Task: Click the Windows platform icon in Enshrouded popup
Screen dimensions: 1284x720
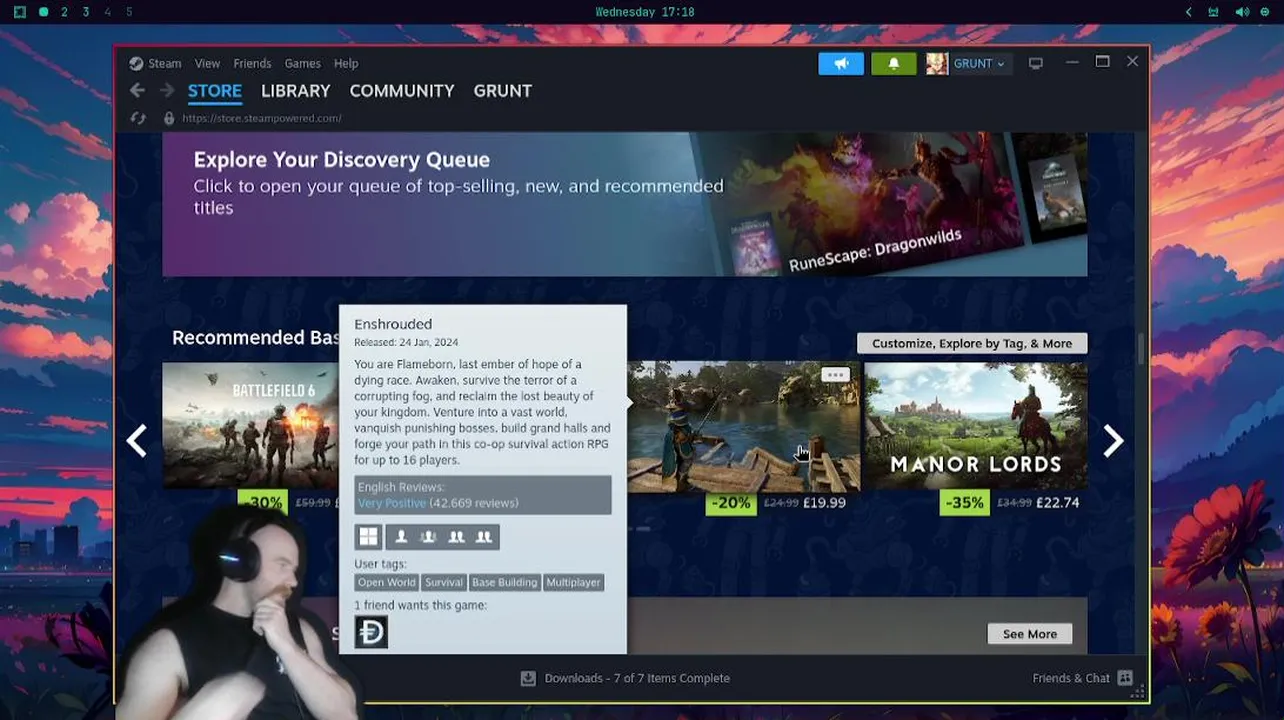Action: click(368, 537)
